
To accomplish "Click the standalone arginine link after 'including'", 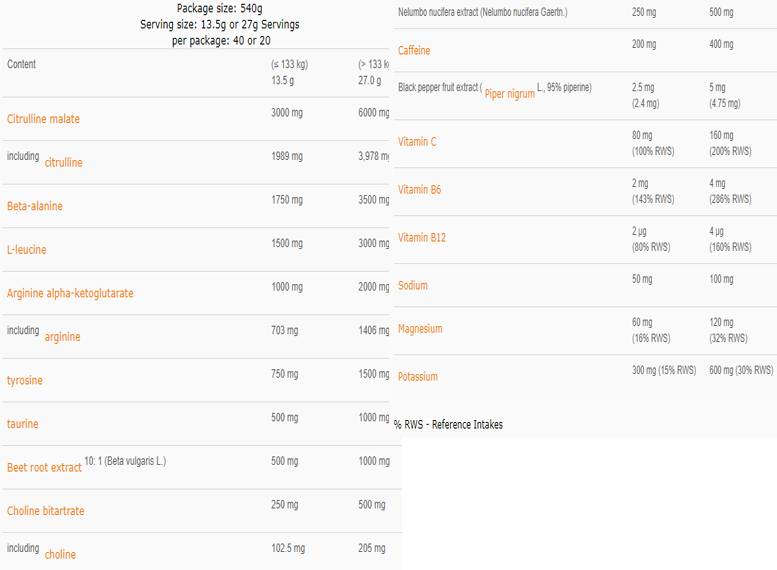I will (x=62, y=337).
